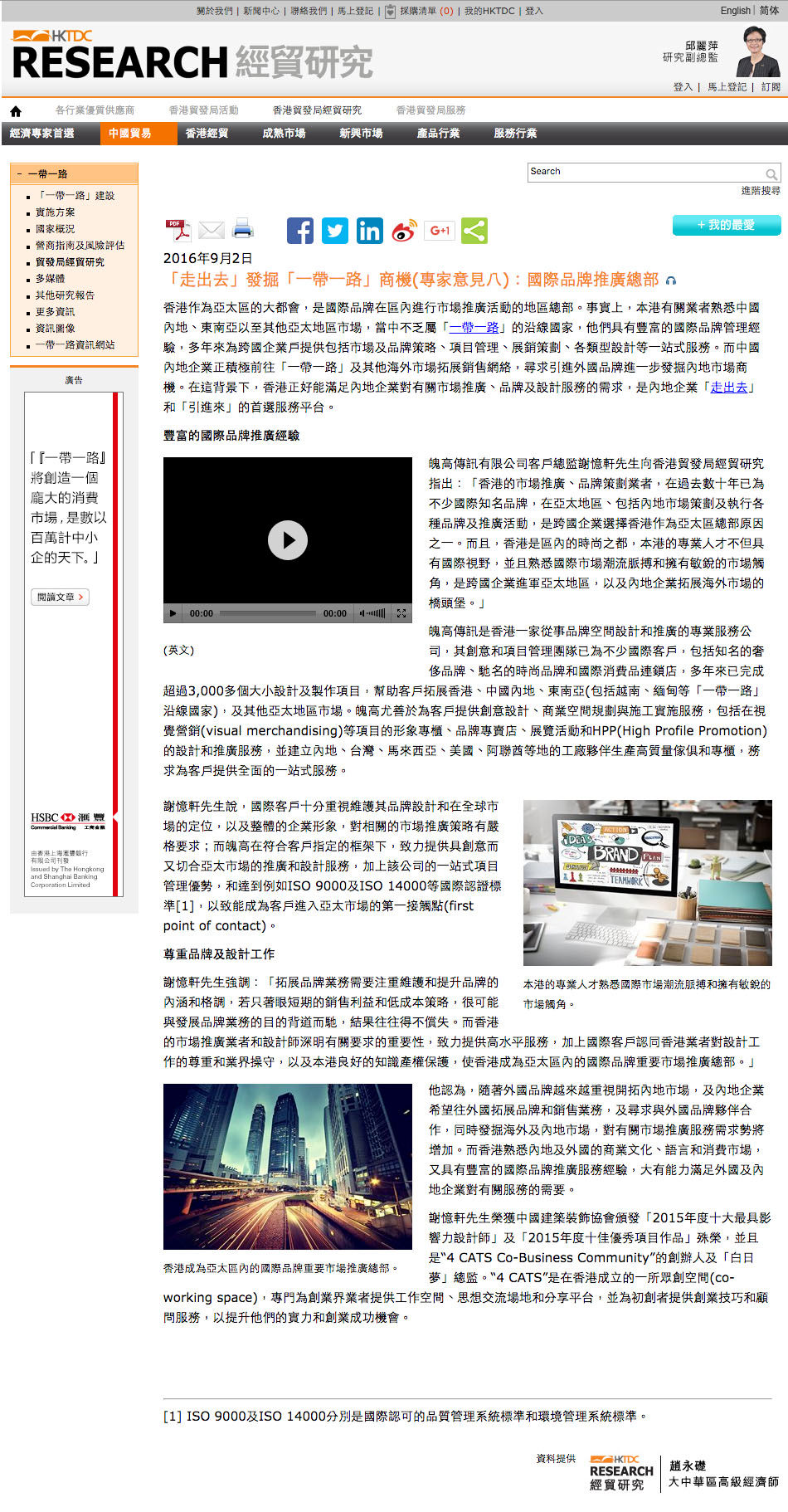Collapse the 一帶一路 sidebar section
The width and height of the screenshot is (788, 1512).
[19, 174]
